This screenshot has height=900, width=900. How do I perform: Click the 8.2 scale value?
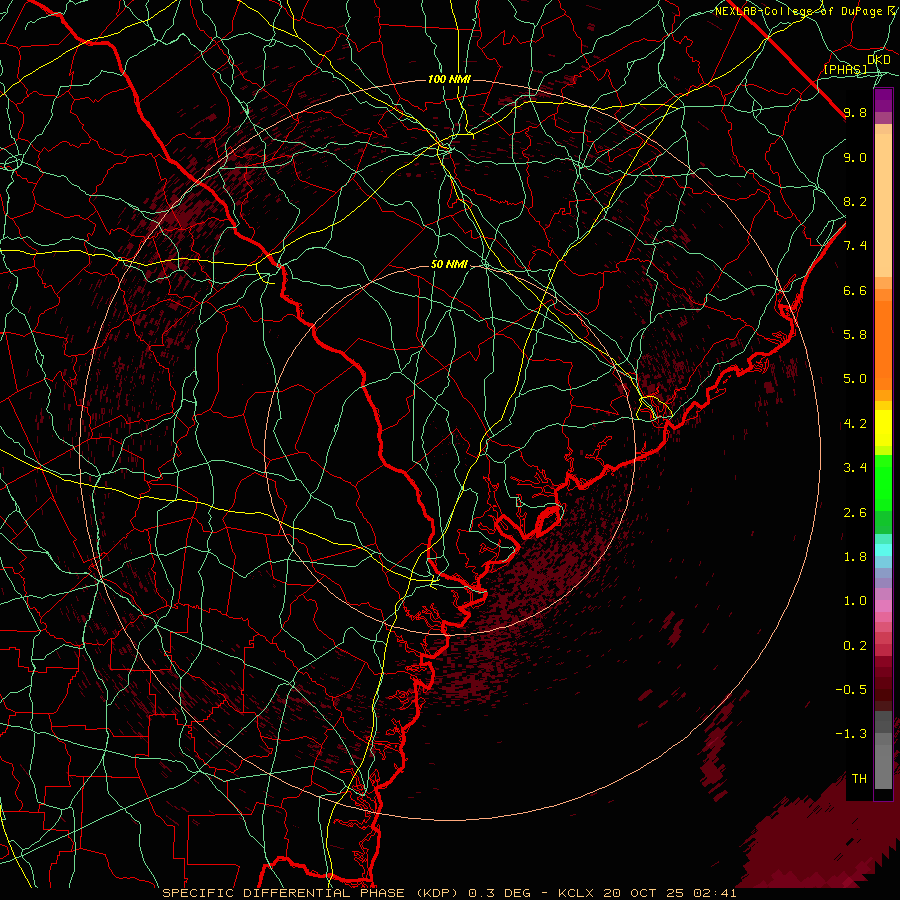(x=855, y=201)
